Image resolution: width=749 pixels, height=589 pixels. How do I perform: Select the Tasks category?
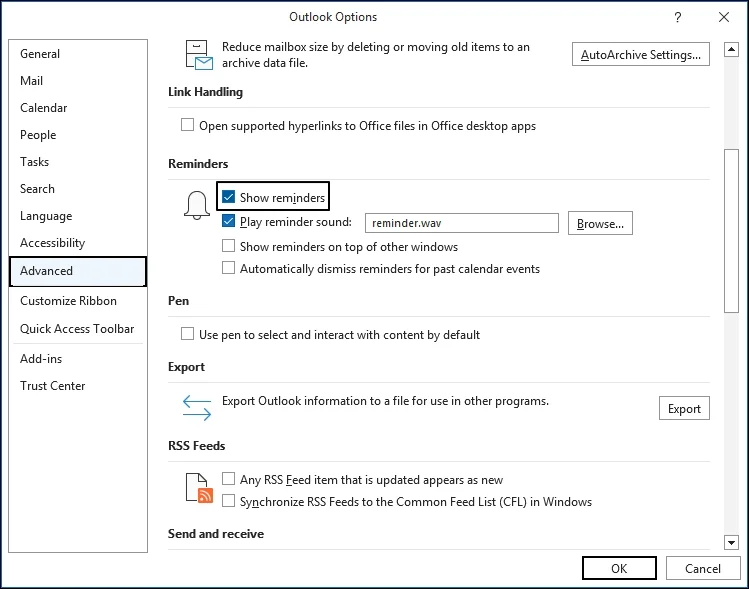click(x=78, y=162)
